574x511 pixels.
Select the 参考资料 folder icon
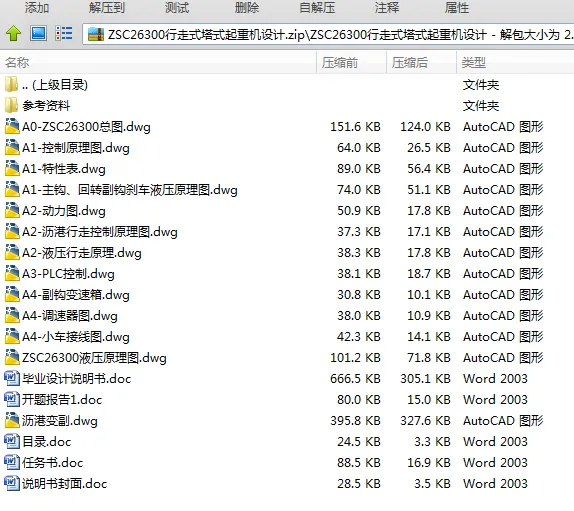click(x=11, y=105)
